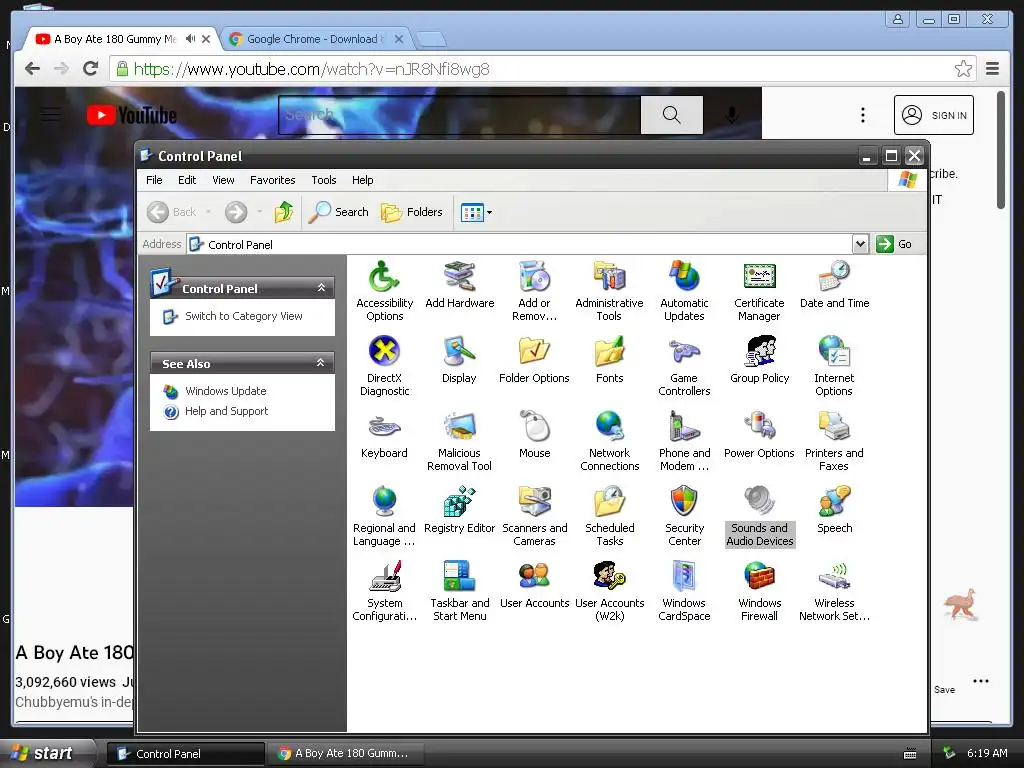Toggle the Folders pane button
The width and height of the screenshot is (1024, 768).
tap(411, 212)
